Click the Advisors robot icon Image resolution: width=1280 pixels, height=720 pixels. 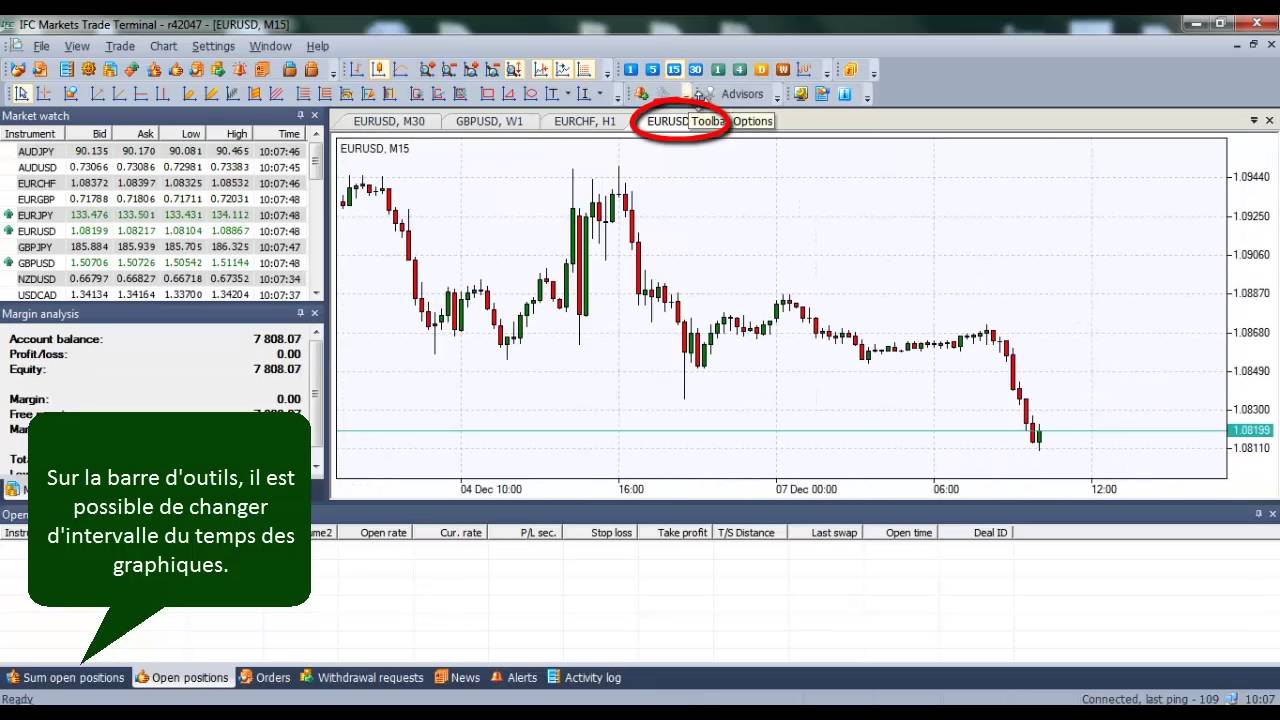(709, 94)
